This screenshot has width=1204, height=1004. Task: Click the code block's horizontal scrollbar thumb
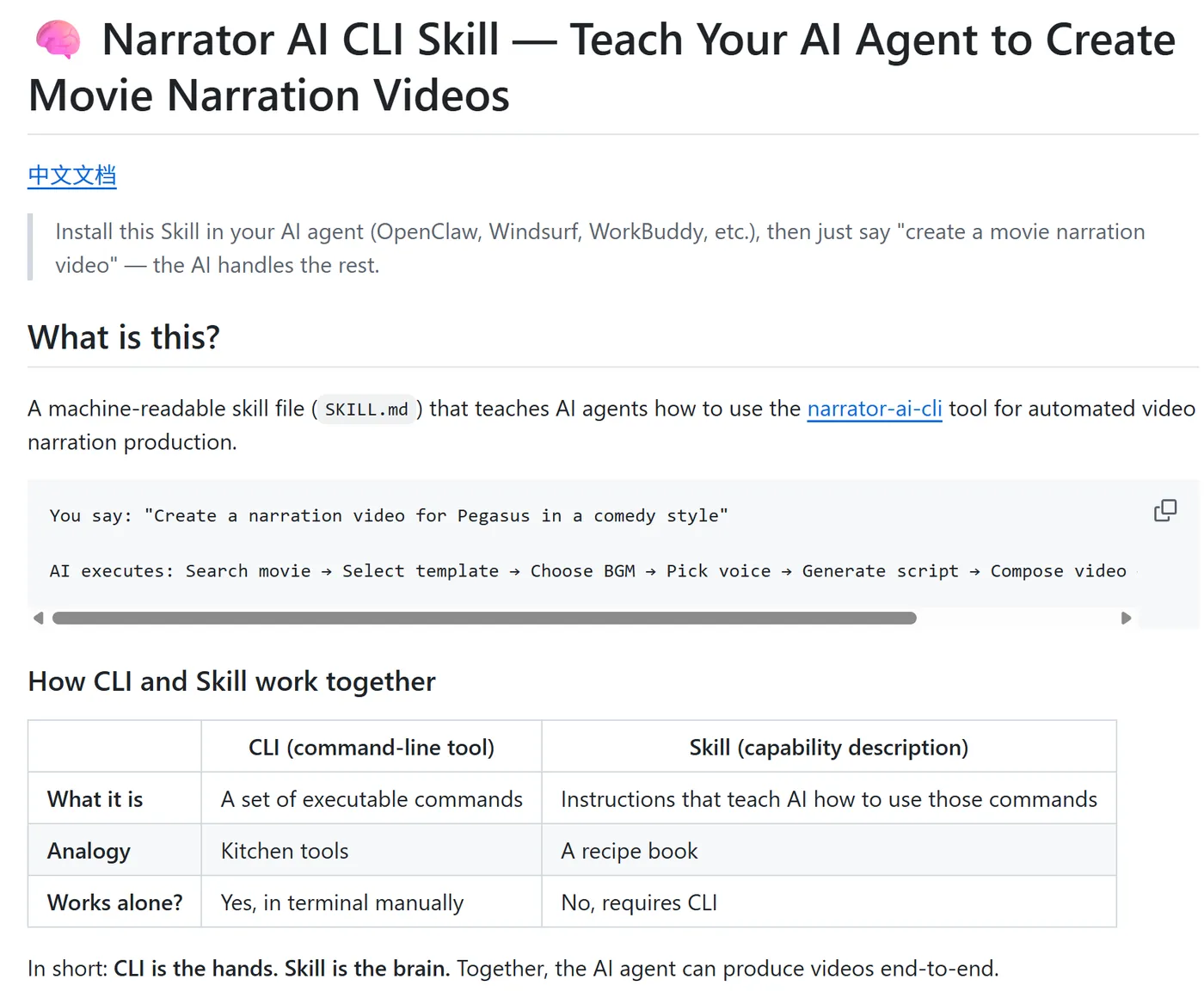483,618
